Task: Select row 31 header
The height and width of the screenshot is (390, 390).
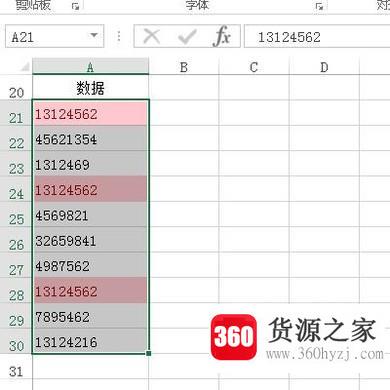Action: (x=16, y=366)
